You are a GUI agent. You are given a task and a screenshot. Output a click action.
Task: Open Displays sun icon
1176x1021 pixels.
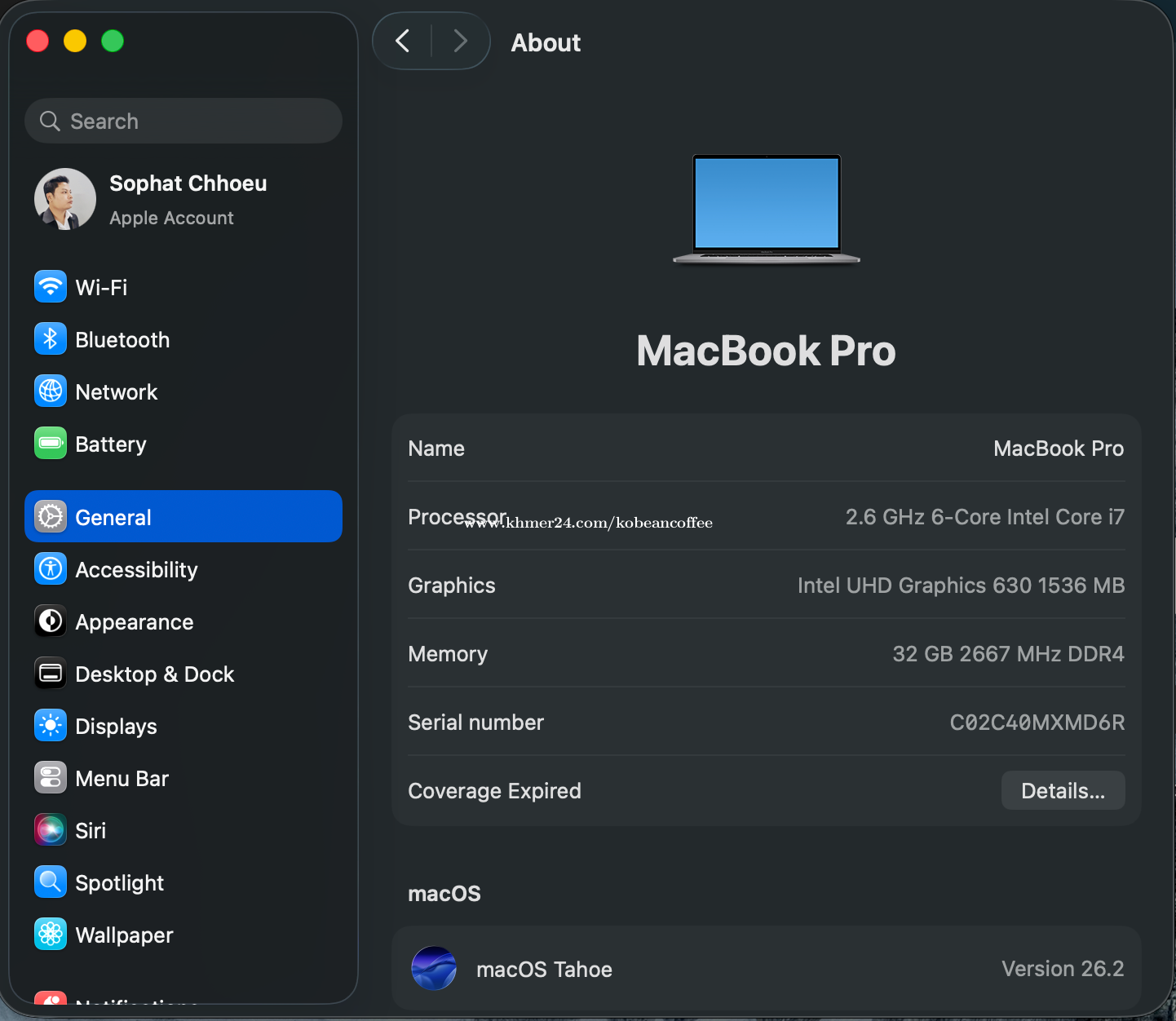click(51, 726)
